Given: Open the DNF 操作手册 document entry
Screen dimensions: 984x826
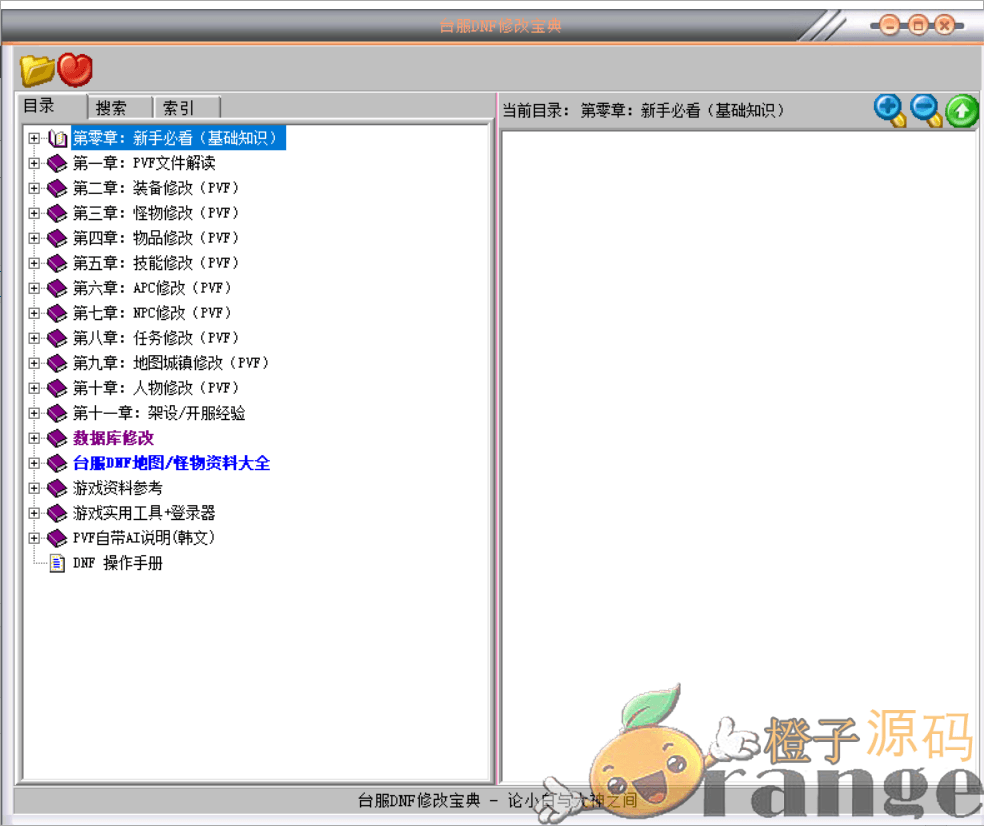Looking at the screenshot, I should click(117, 563).
